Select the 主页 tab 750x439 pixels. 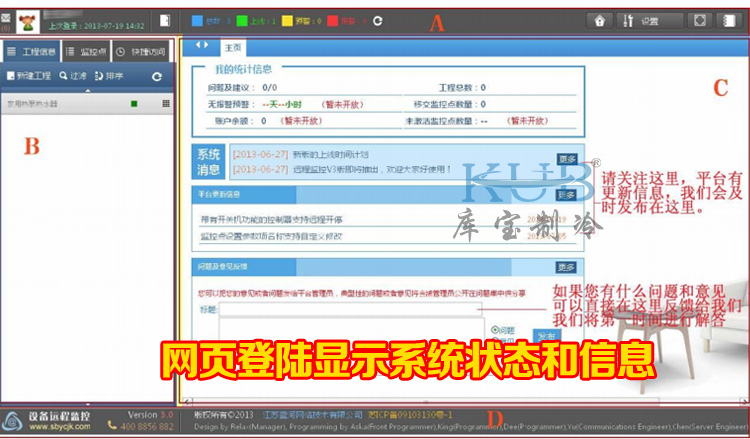233,48
